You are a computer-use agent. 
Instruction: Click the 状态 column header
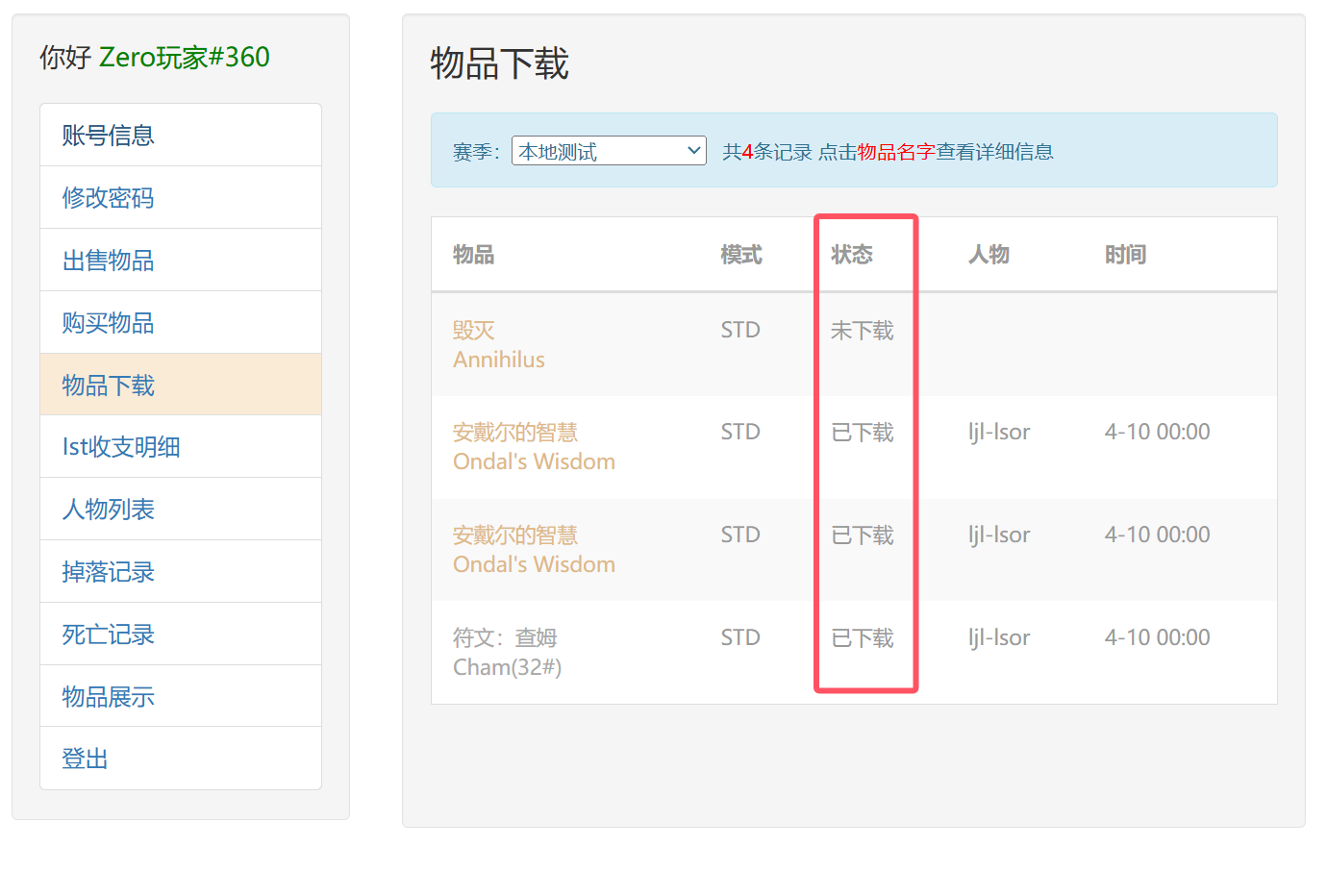852,255
